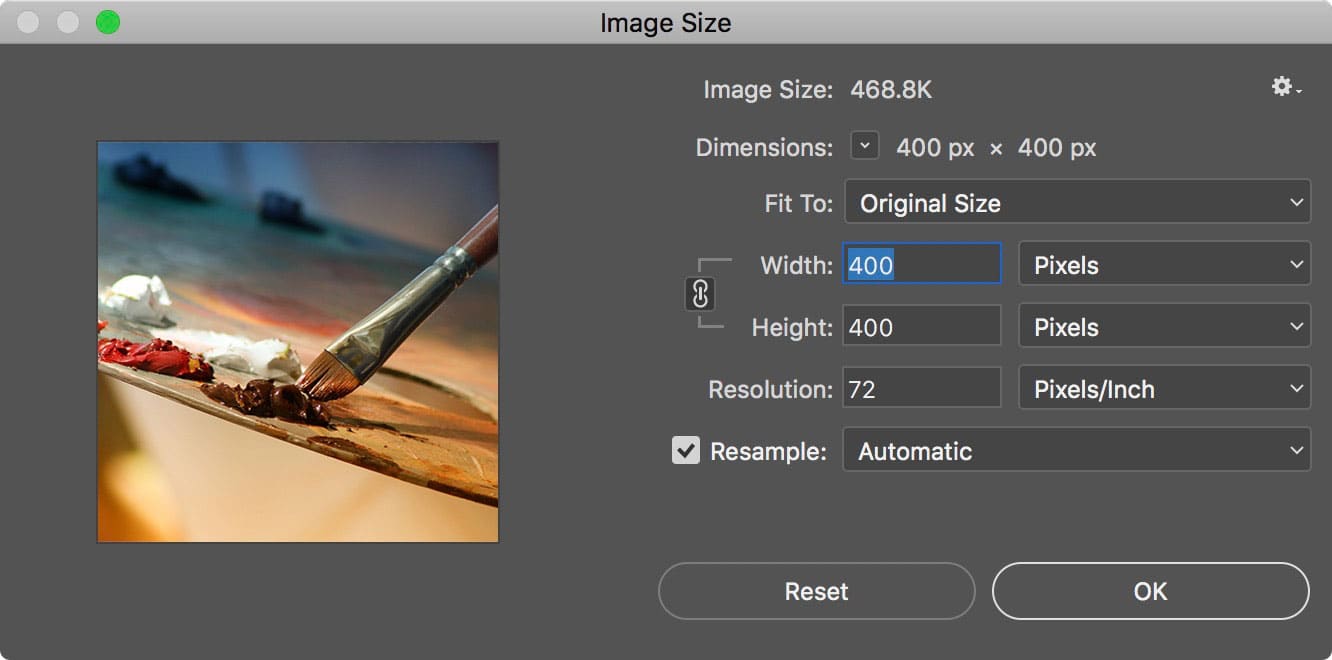Open the Height units Pixels dropdown
1332x660 pixels.
[x=1164, y=327]
